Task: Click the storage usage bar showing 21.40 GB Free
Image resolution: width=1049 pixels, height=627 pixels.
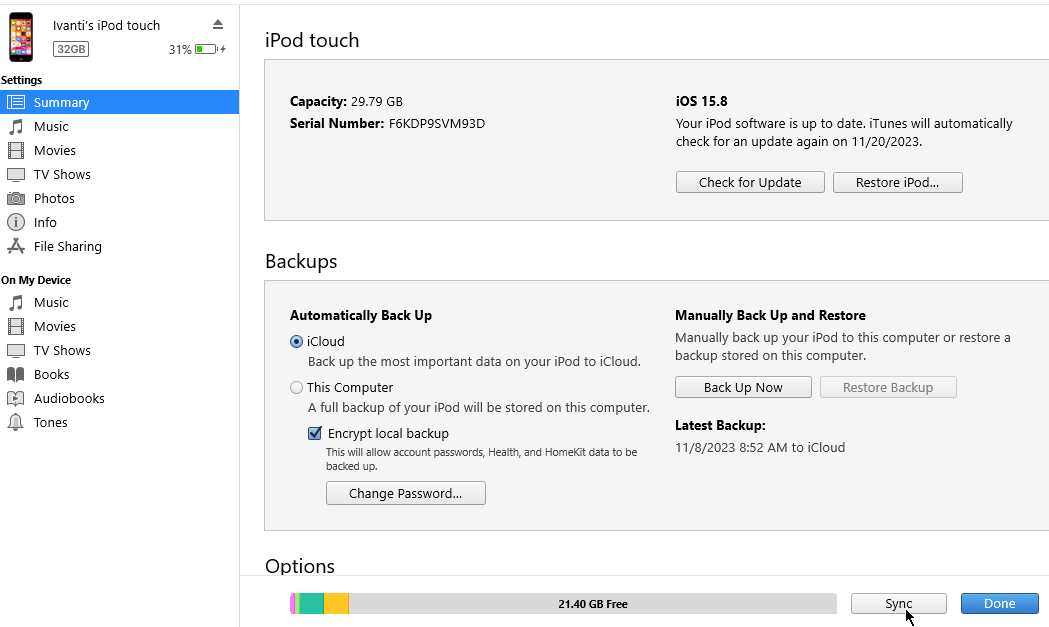Action: tap(563, 603)
